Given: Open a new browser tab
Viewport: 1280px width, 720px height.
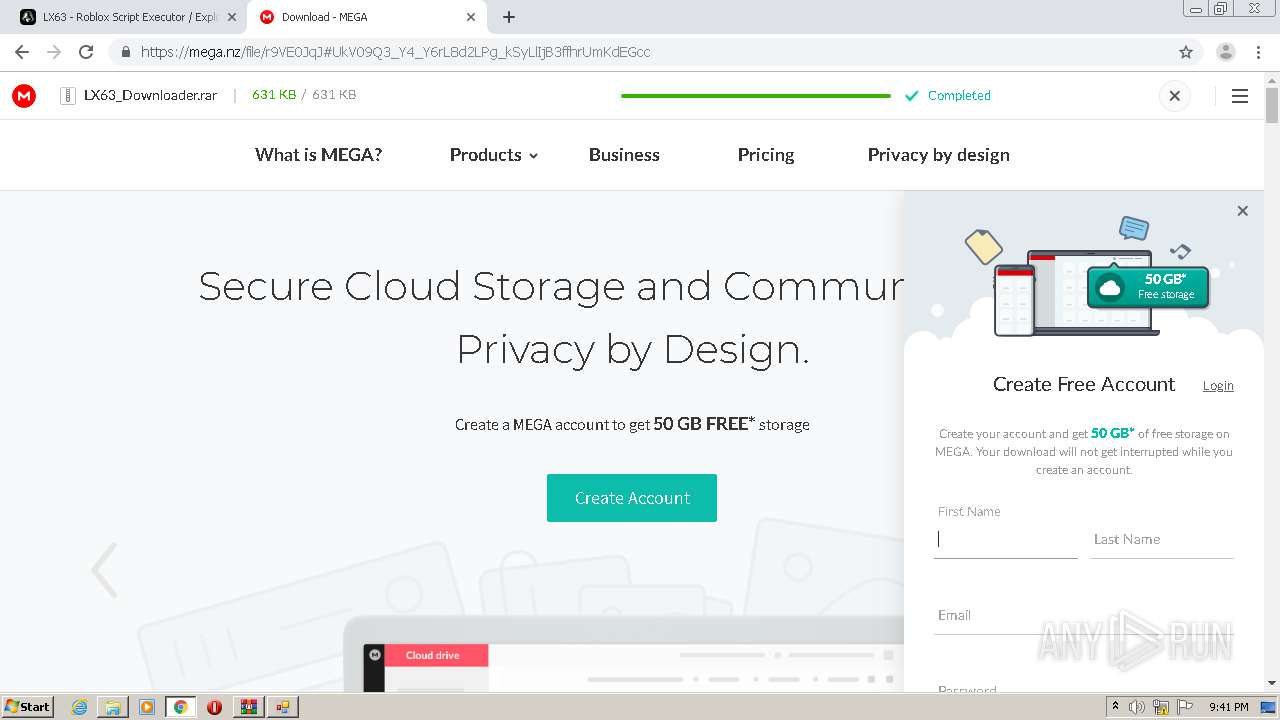Looking at the screenshot, I should [509, 17].
